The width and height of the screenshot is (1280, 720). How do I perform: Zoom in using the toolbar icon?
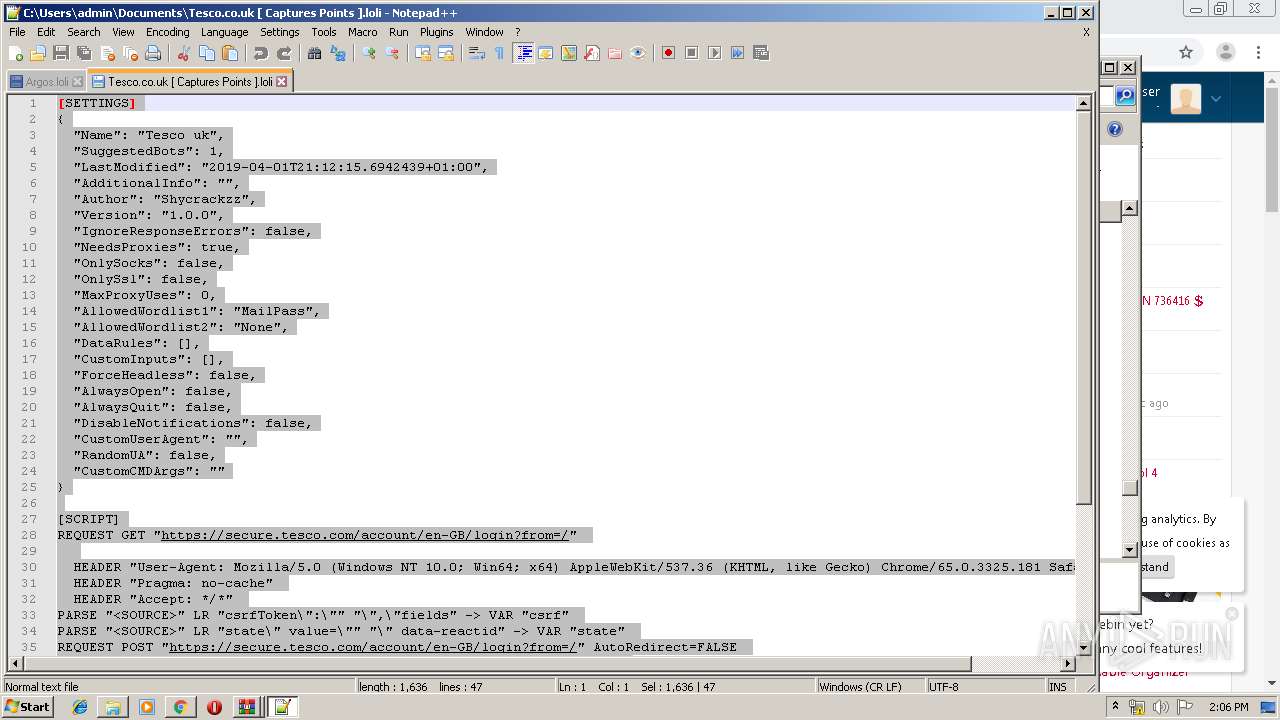(x=369, y=53)
